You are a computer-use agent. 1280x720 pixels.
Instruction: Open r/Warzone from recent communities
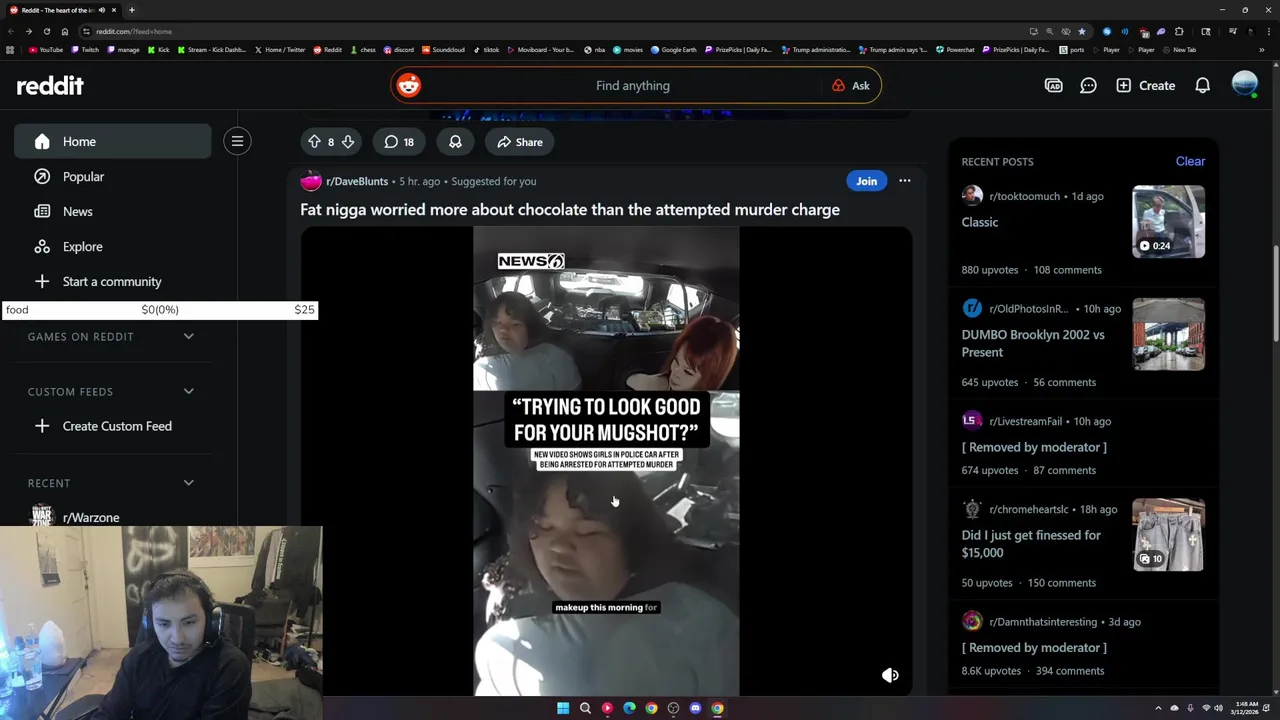[90, 517]
